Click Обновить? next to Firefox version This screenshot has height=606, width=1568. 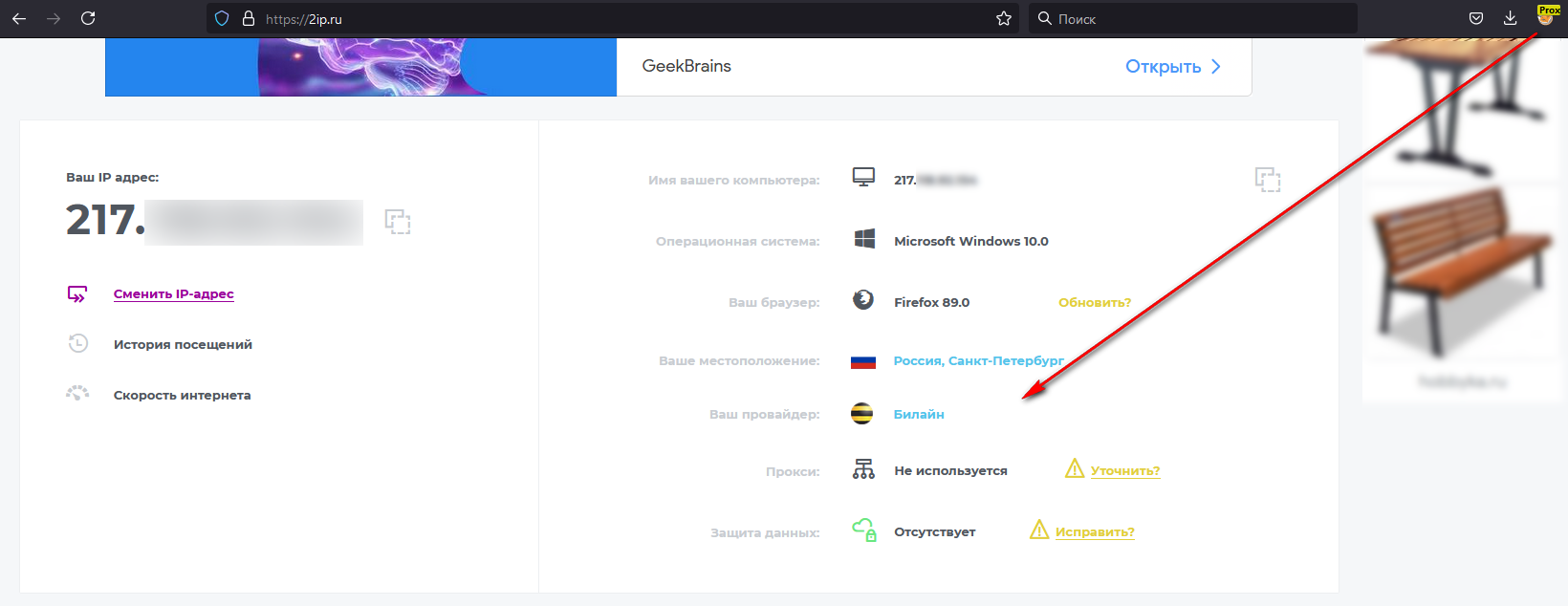click(x=1094, y=303)
